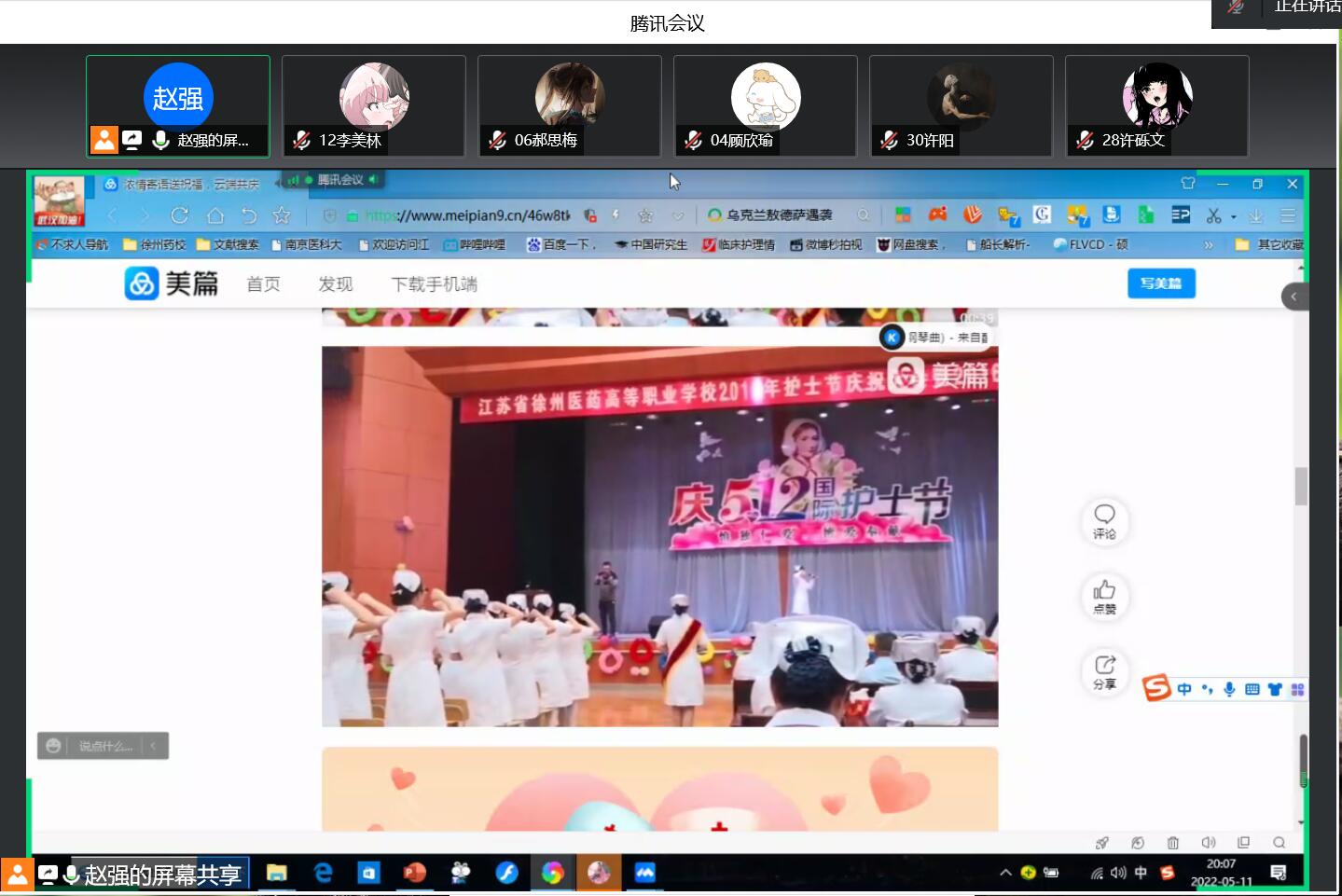1342x896 pixels.
Task: Collapse the 说点什么 chat box arrow
Action: [x=154, y=746]
